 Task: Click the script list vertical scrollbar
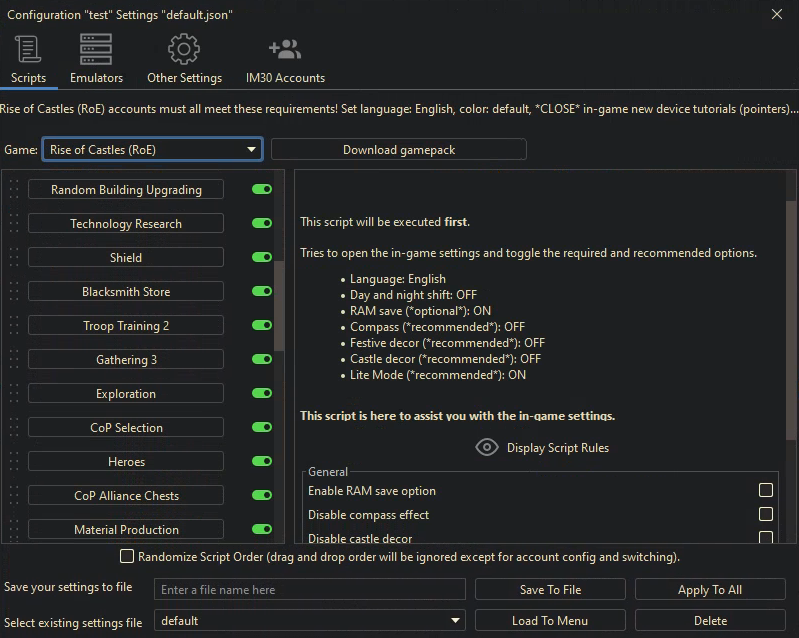point(280,300)
